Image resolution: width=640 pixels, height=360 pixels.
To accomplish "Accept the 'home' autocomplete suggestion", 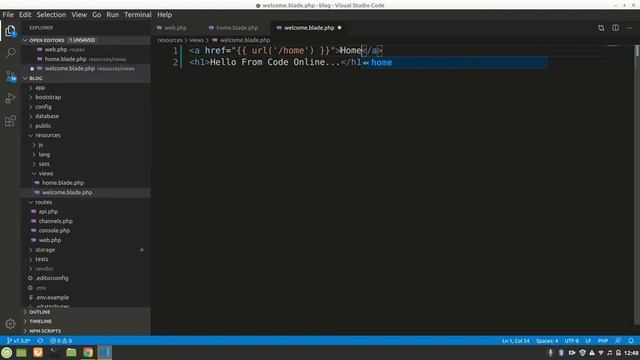I will tap(454, 62).
